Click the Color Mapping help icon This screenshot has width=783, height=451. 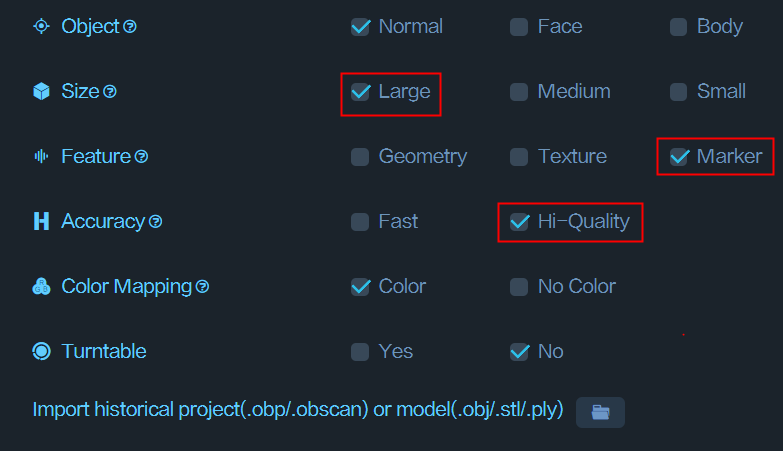tap(202, 287)
